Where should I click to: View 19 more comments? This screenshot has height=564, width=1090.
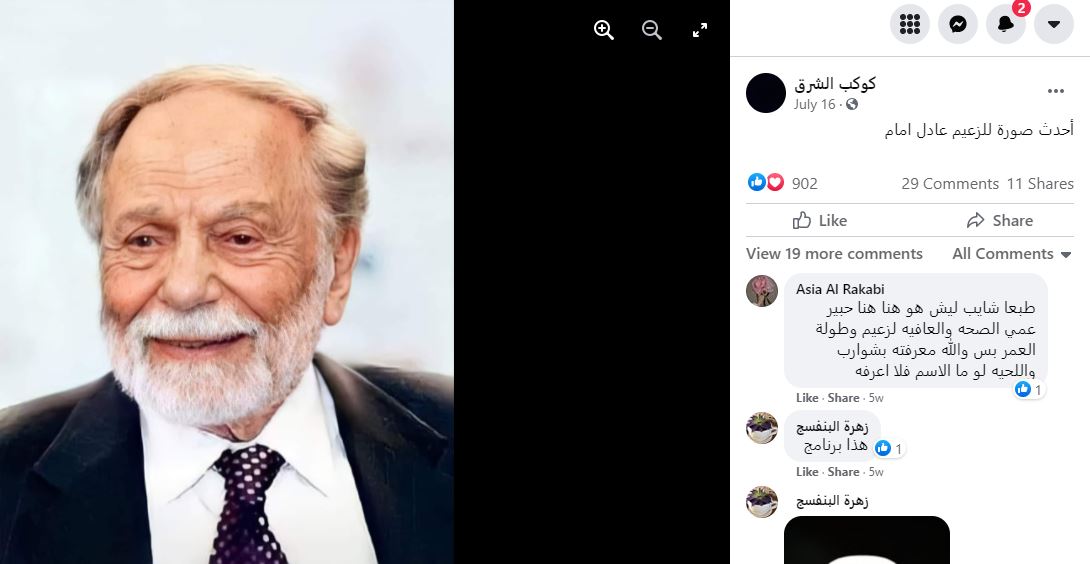pos(834,254)
